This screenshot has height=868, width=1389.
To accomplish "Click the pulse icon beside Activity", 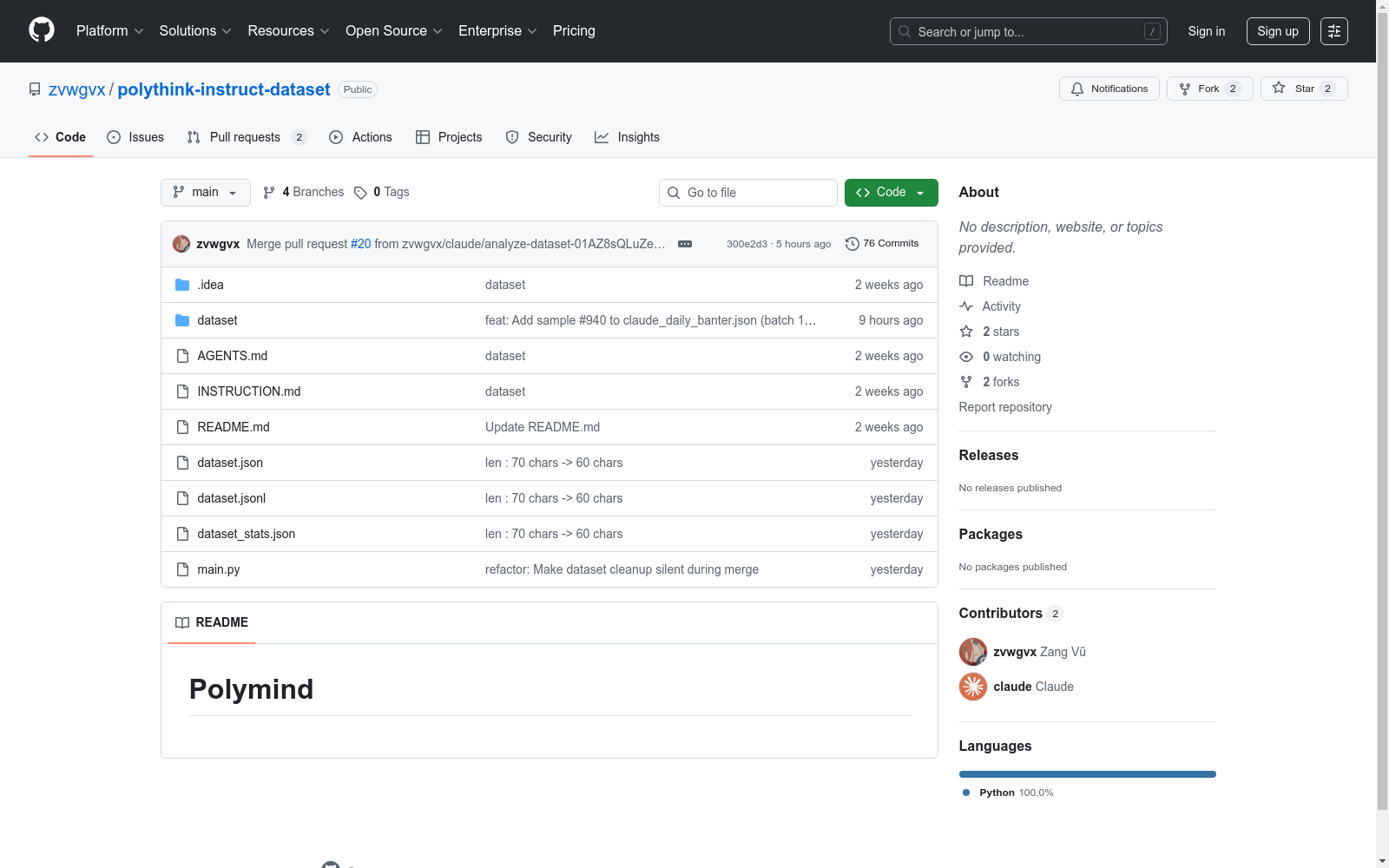I will (x=966, y=306).
